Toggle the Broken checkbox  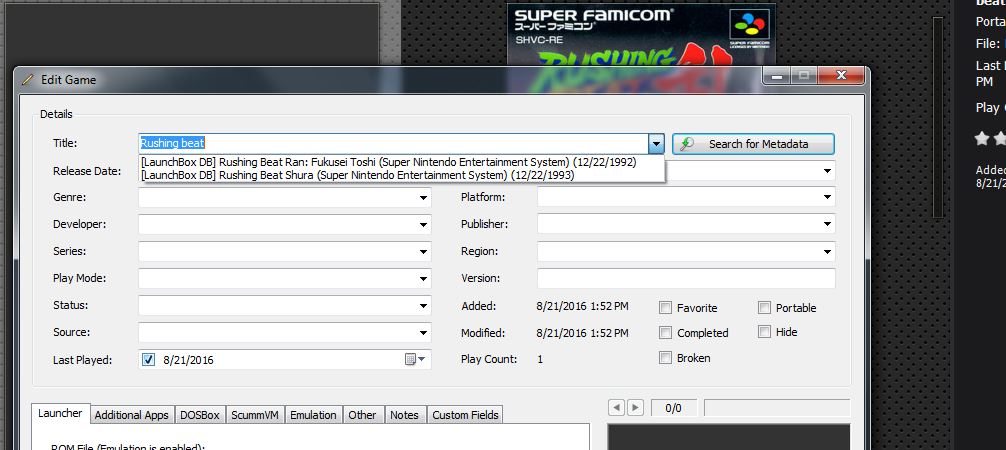(665, 358)
